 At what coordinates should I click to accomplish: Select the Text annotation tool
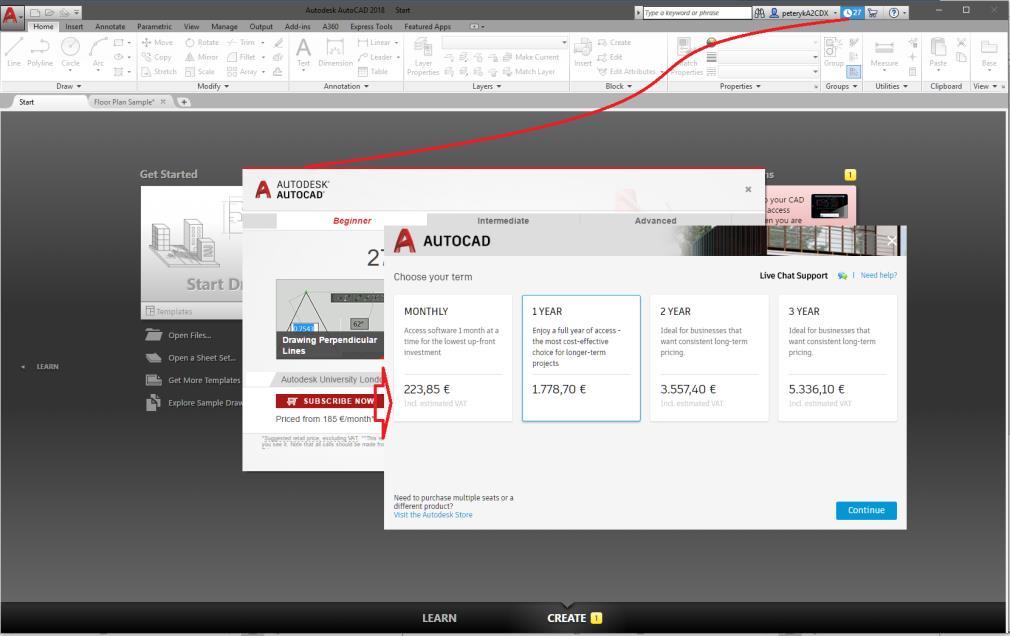[x=303, y=52]
